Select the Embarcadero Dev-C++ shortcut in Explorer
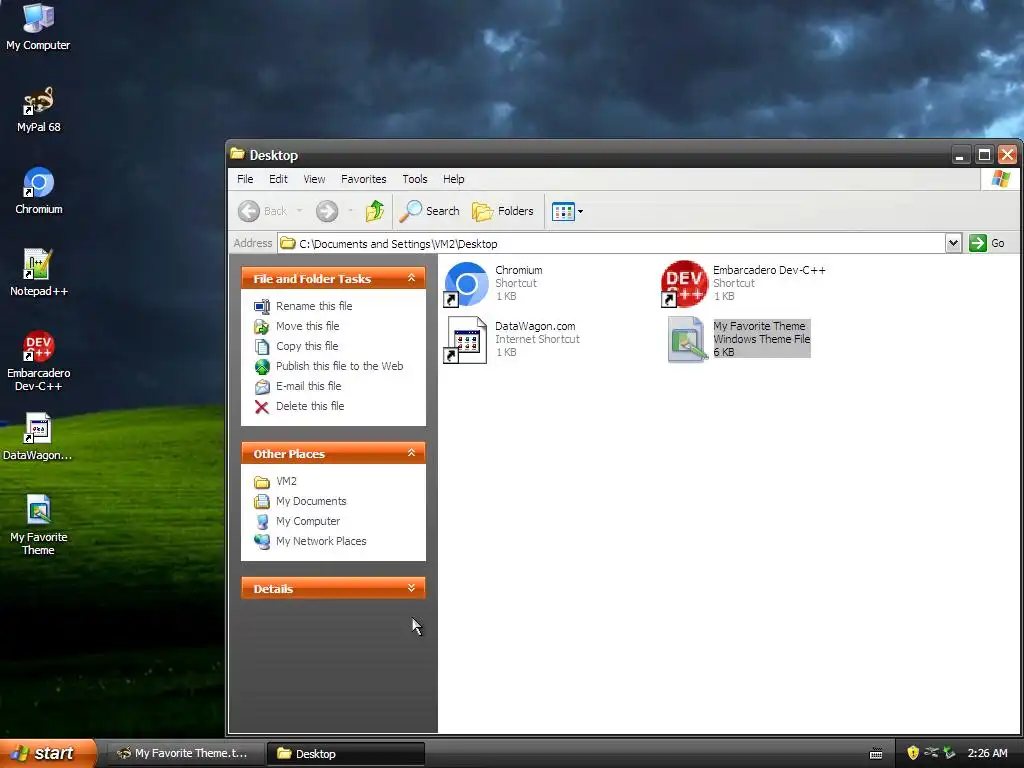 (684, 283)
